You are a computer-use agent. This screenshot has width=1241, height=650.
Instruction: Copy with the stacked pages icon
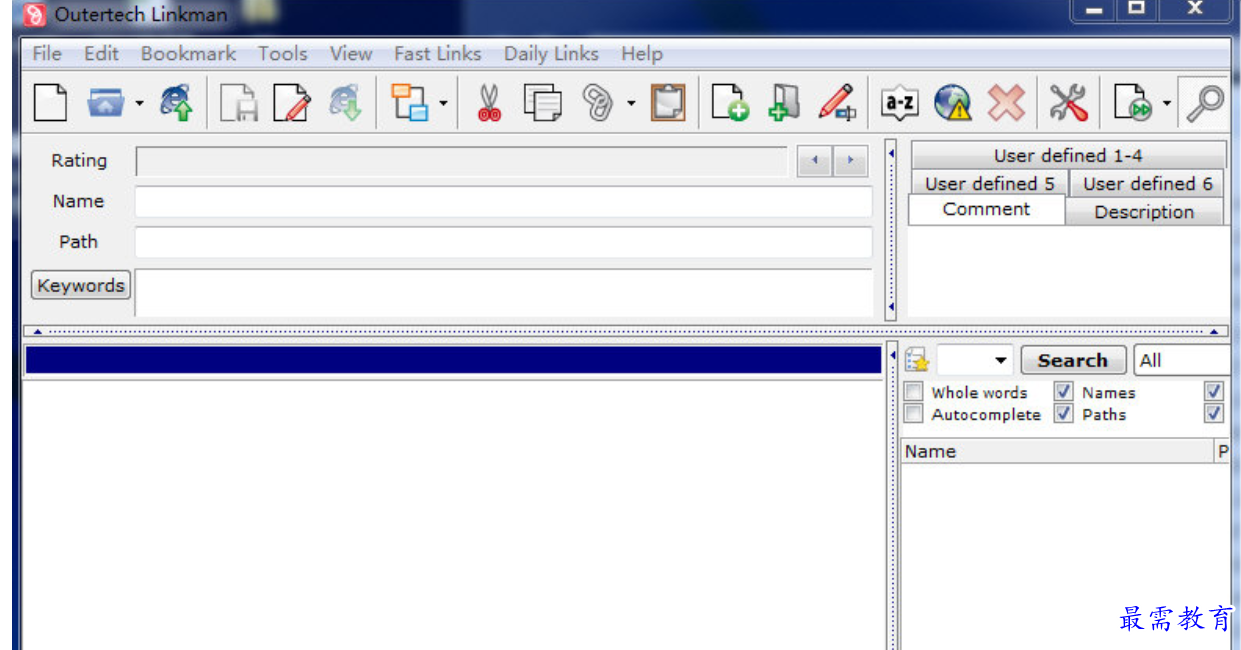(x=543, y=103)
